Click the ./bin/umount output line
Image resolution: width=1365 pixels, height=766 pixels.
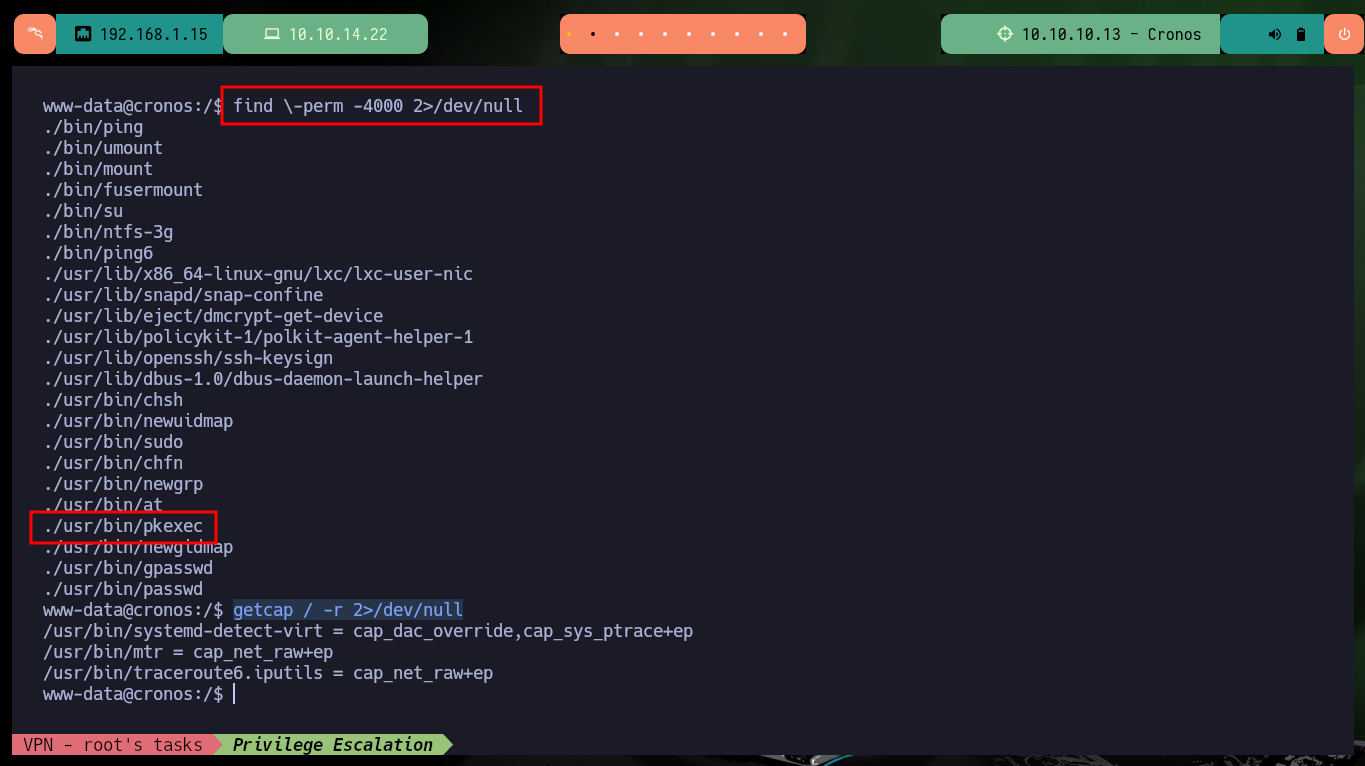[x=103, y=148]
